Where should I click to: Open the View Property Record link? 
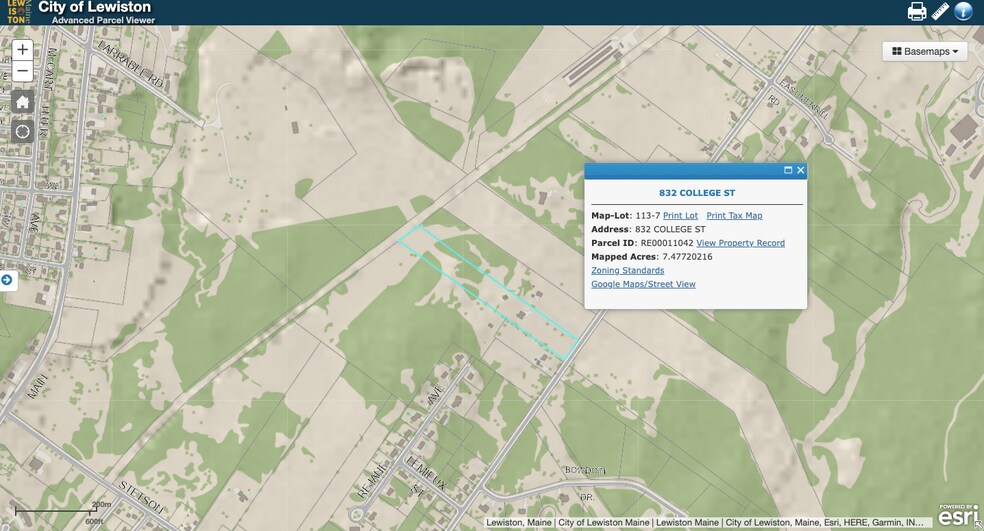tap(741, 243)
